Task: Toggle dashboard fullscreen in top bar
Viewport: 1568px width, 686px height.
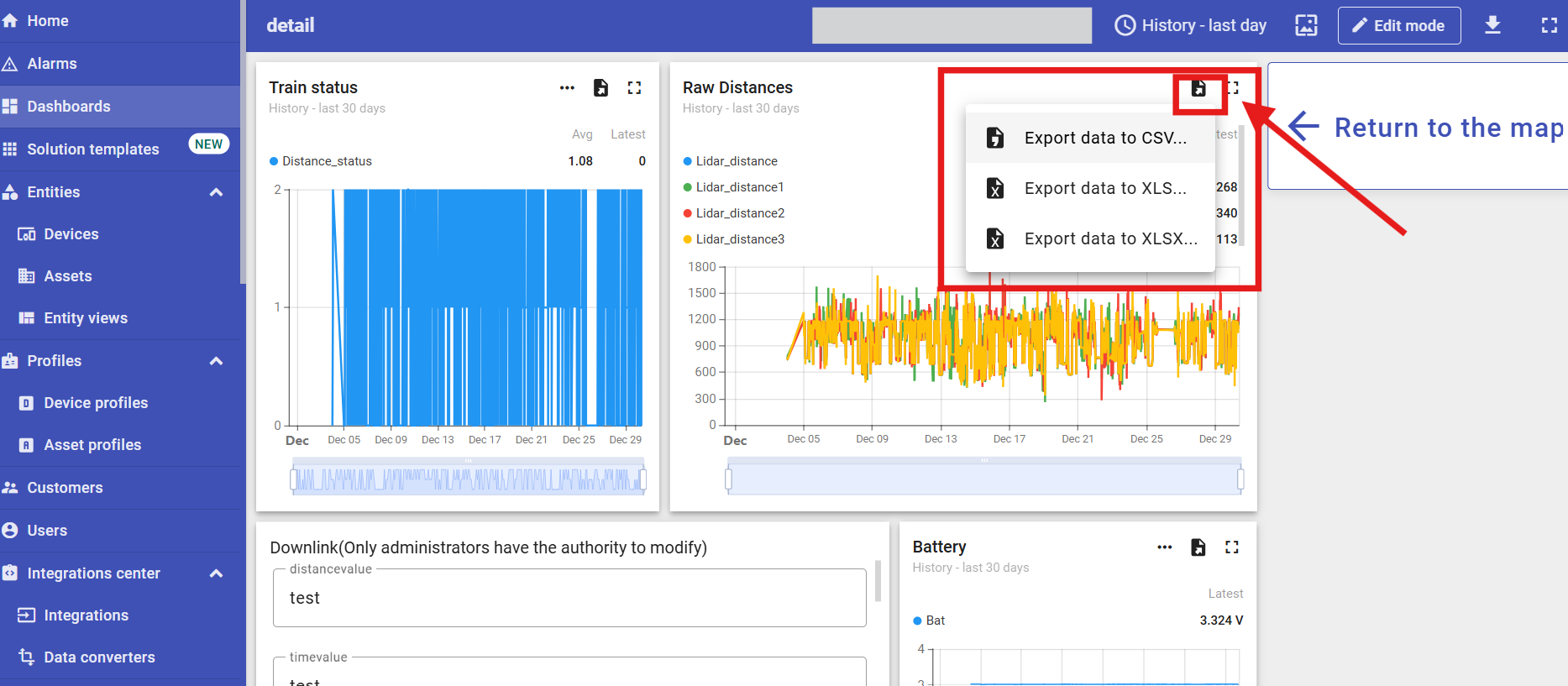Action: 1549,25
